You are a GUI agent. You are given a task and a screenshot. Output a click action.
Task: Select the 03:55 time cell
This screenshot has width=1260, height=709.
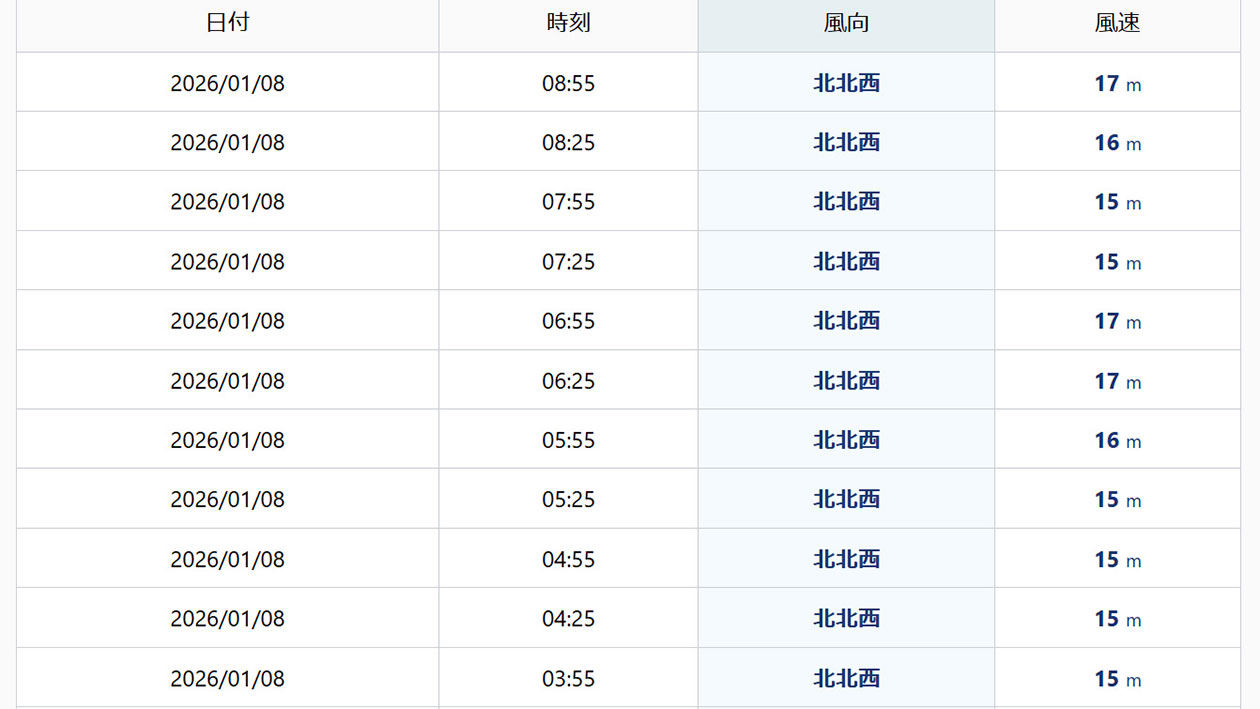pyautogui.click(x=568, y=678)
